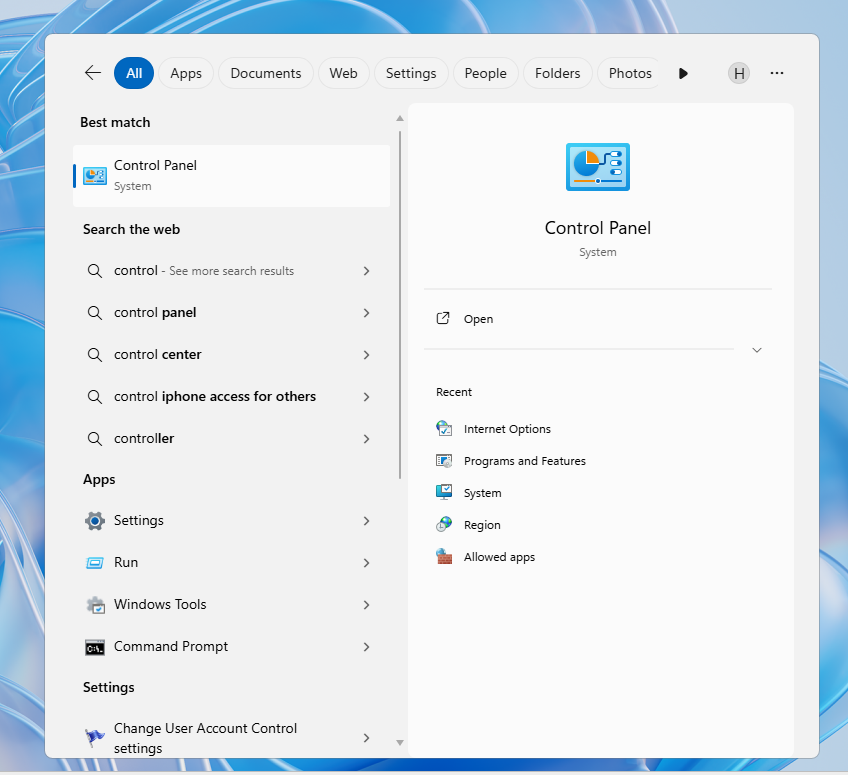Click search icon beside 'control - See more search results'
The image size is (848, 775).
point(95,270)
